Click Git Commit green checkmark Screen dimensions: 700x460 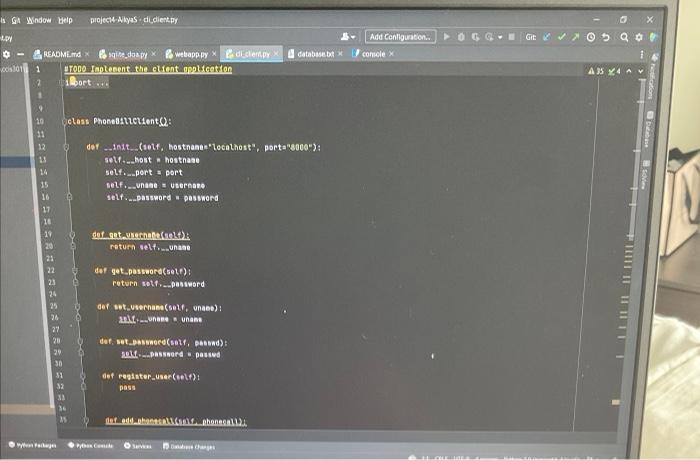coord(561,37)
